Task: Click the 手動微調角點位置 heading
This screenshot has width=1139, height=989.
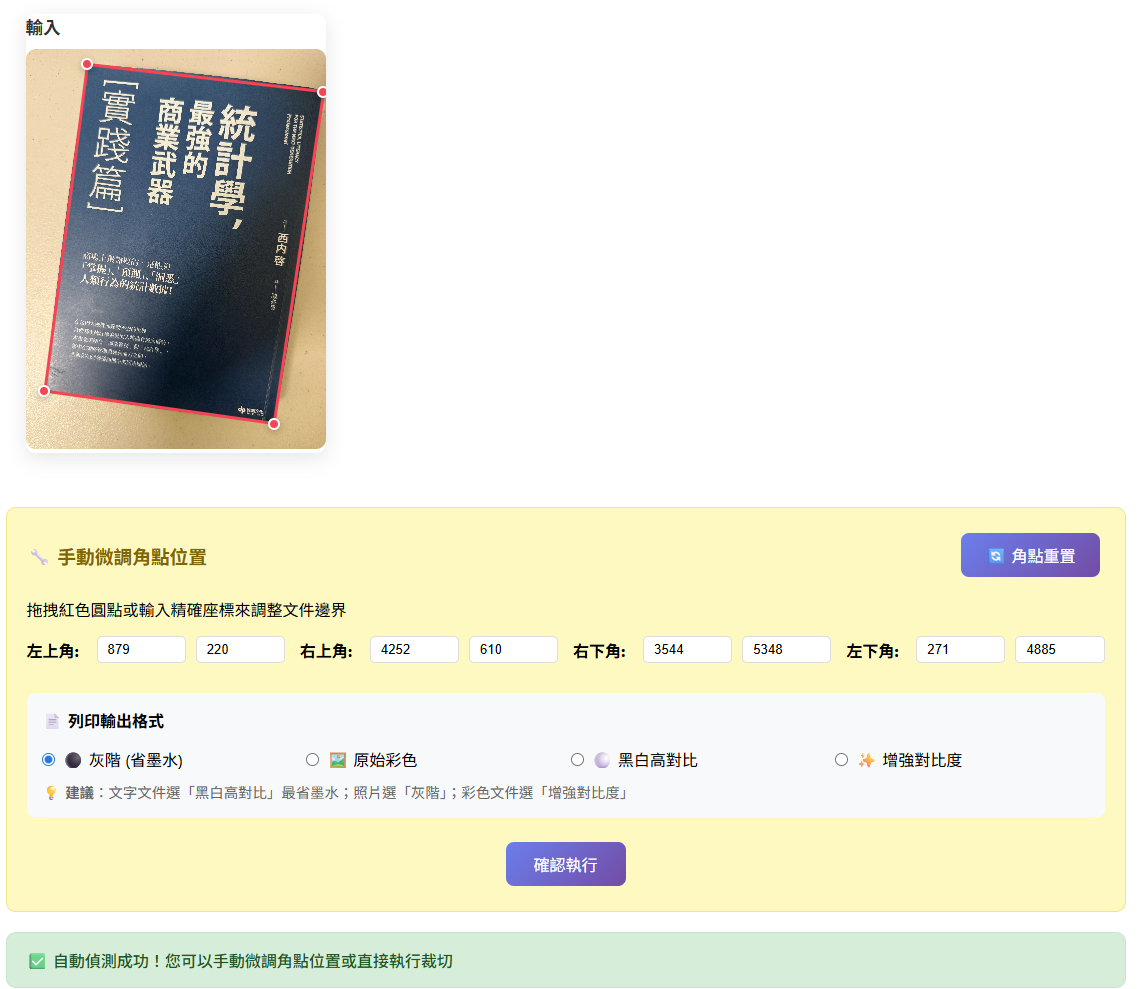Action: pos(132,558)
